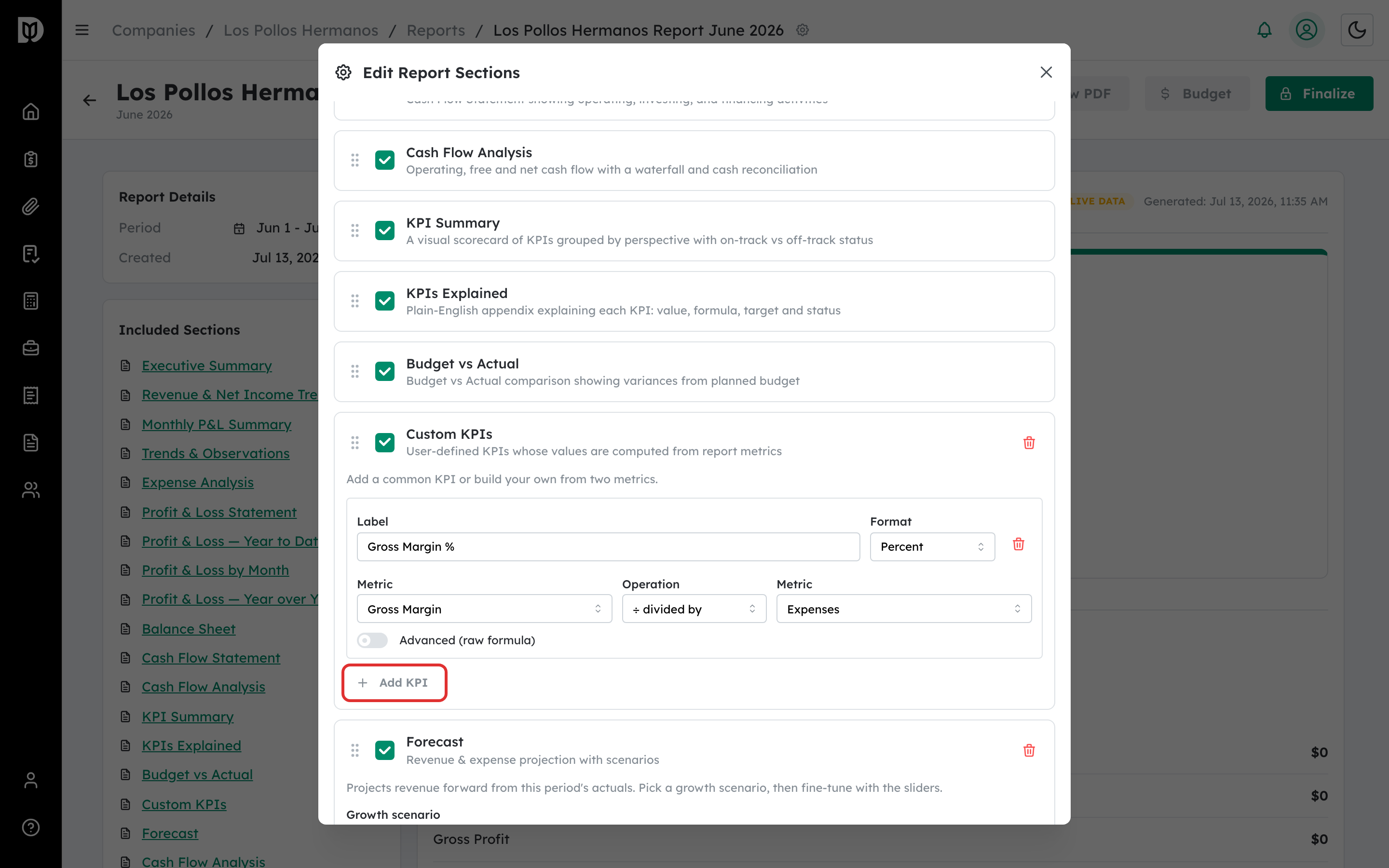Click the clipboard dollar sidebar icon
Image resolution: width=1389 pixels, height=868 pixels.
pyautogui.click(x=31, y=159)
